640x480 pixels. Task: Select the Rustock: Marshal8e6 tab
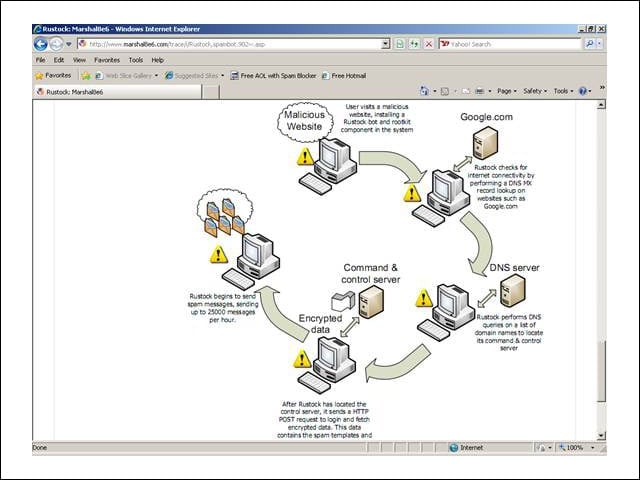point(117,92)
